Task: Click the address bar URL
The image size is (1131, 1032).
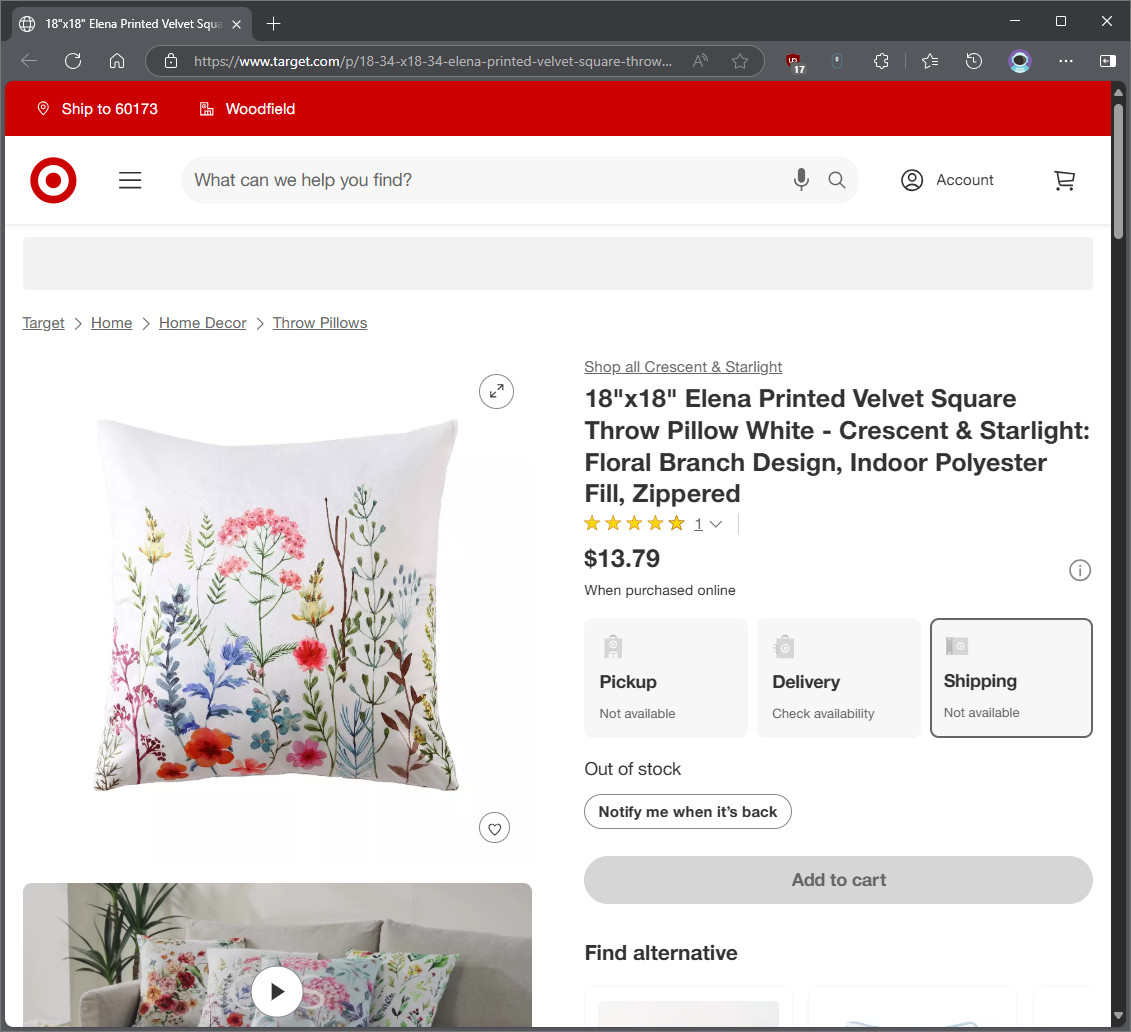Action: click(433, 61)
